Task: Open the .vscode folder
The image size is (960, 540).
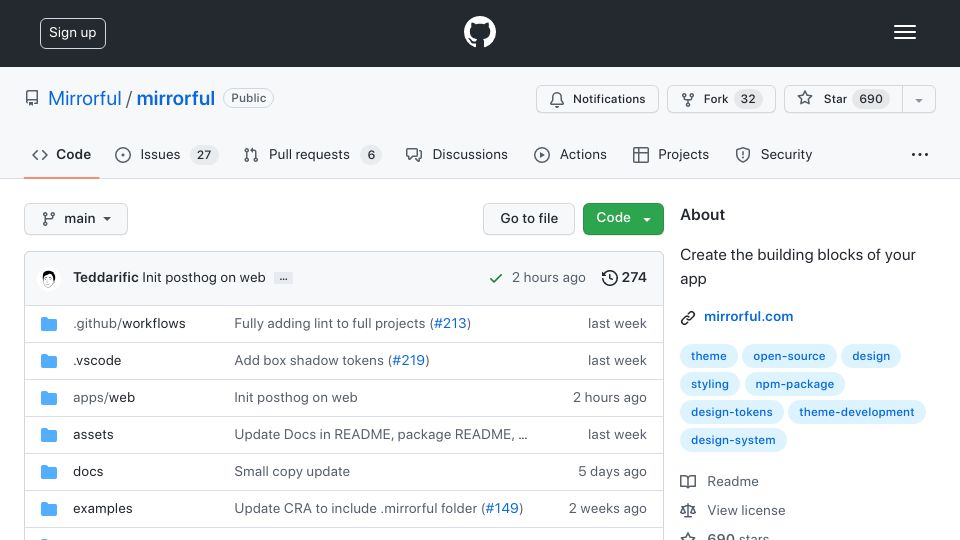Action: pos(97,361)
